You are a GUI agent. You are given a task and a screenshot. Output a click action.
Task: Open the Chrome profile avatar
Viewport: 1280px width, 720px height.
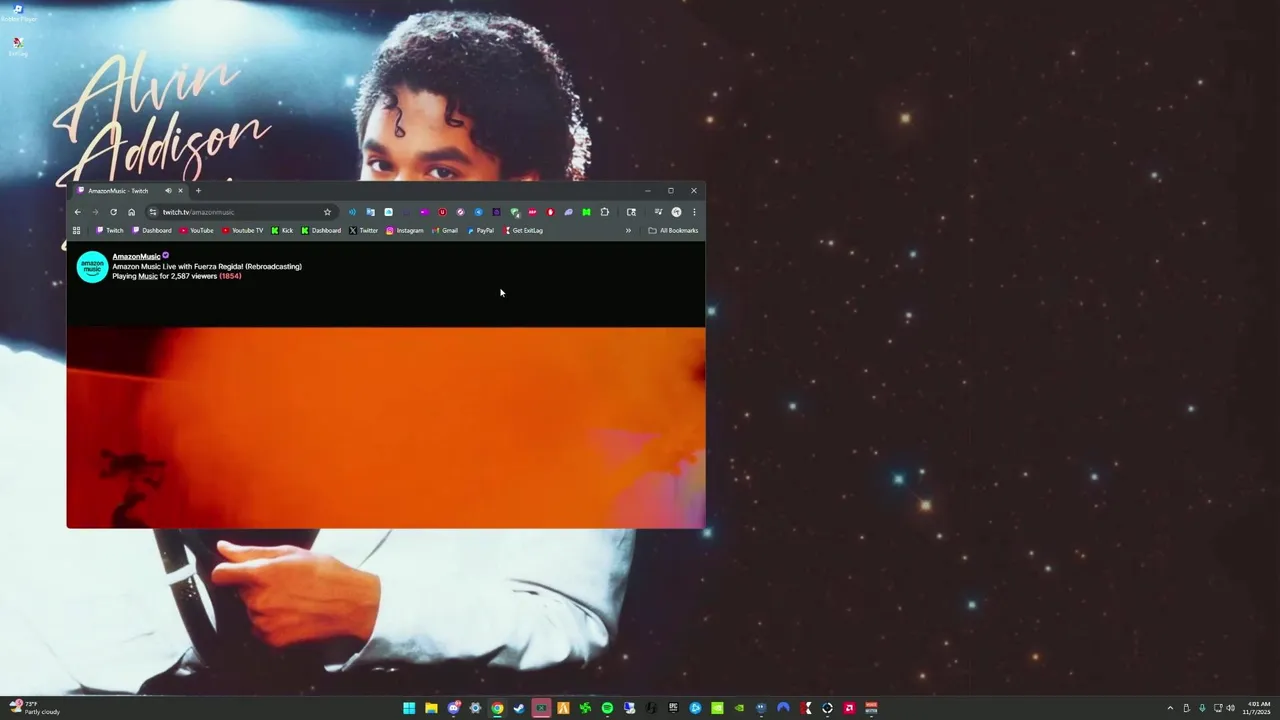click(x=676, y=212)
